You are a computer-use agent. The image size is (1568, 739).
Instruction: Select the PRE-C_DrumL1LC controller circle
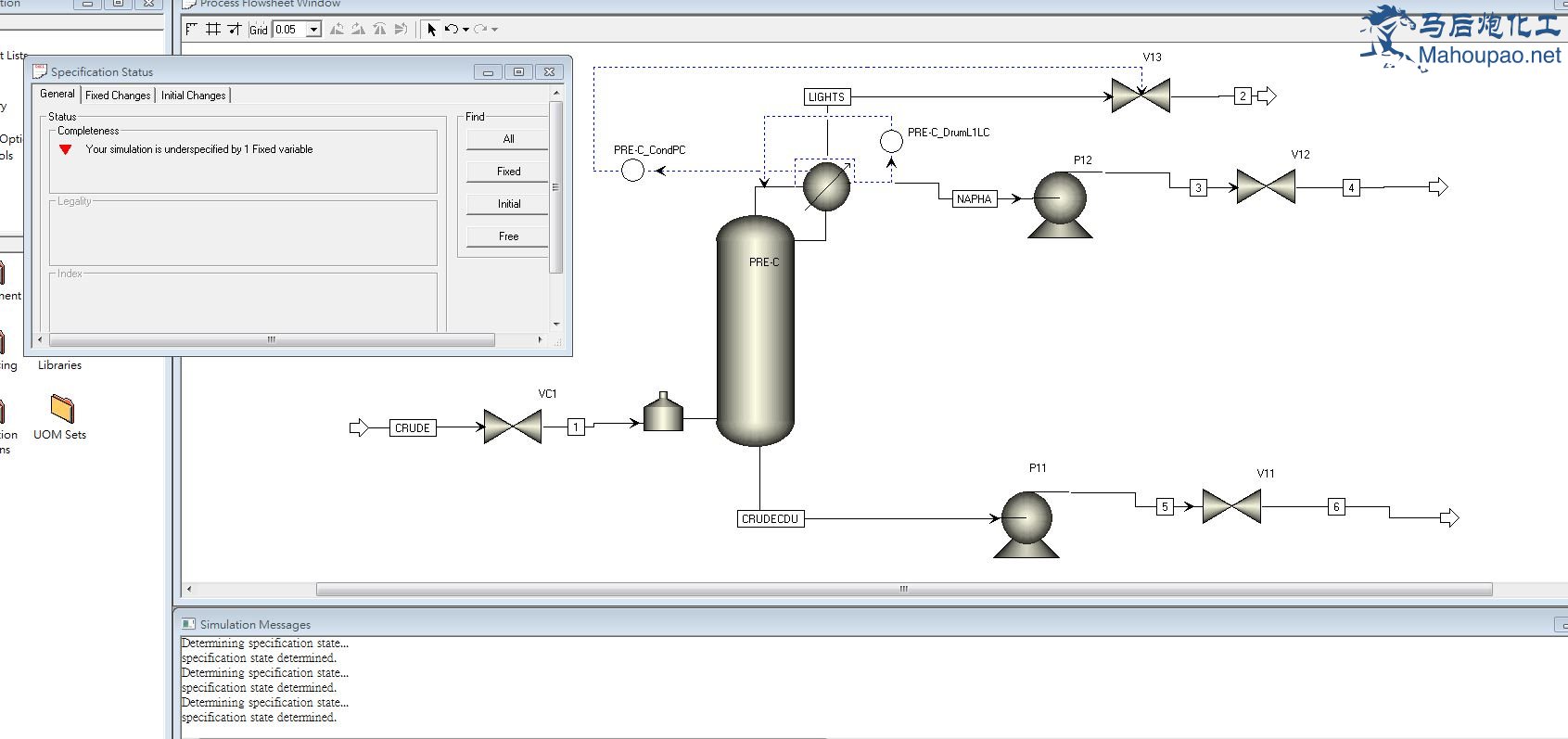click(x=891, y=141)
